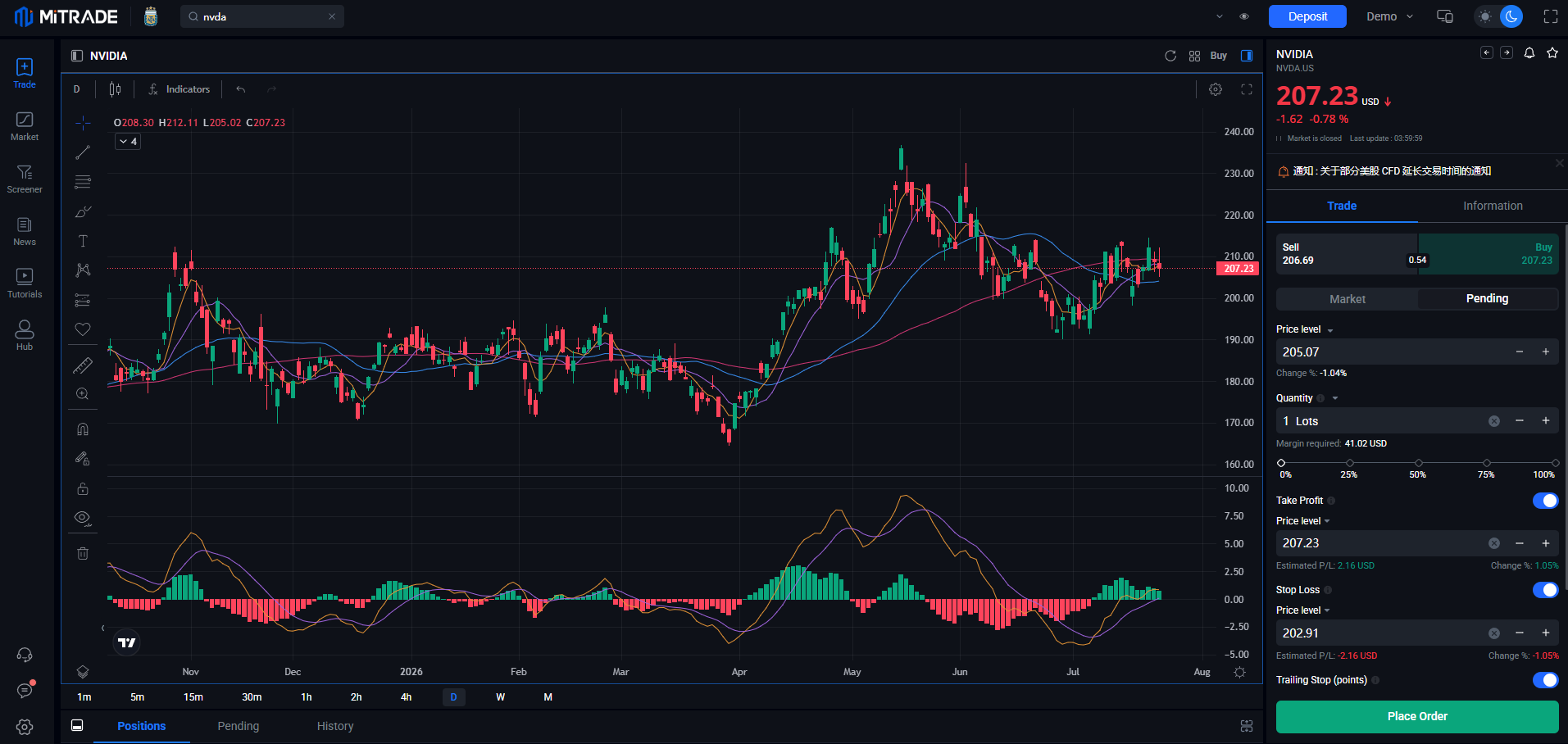The image size is (1568, 744).
Task: Select the chart patterns tool
Action: pos(83,270)
